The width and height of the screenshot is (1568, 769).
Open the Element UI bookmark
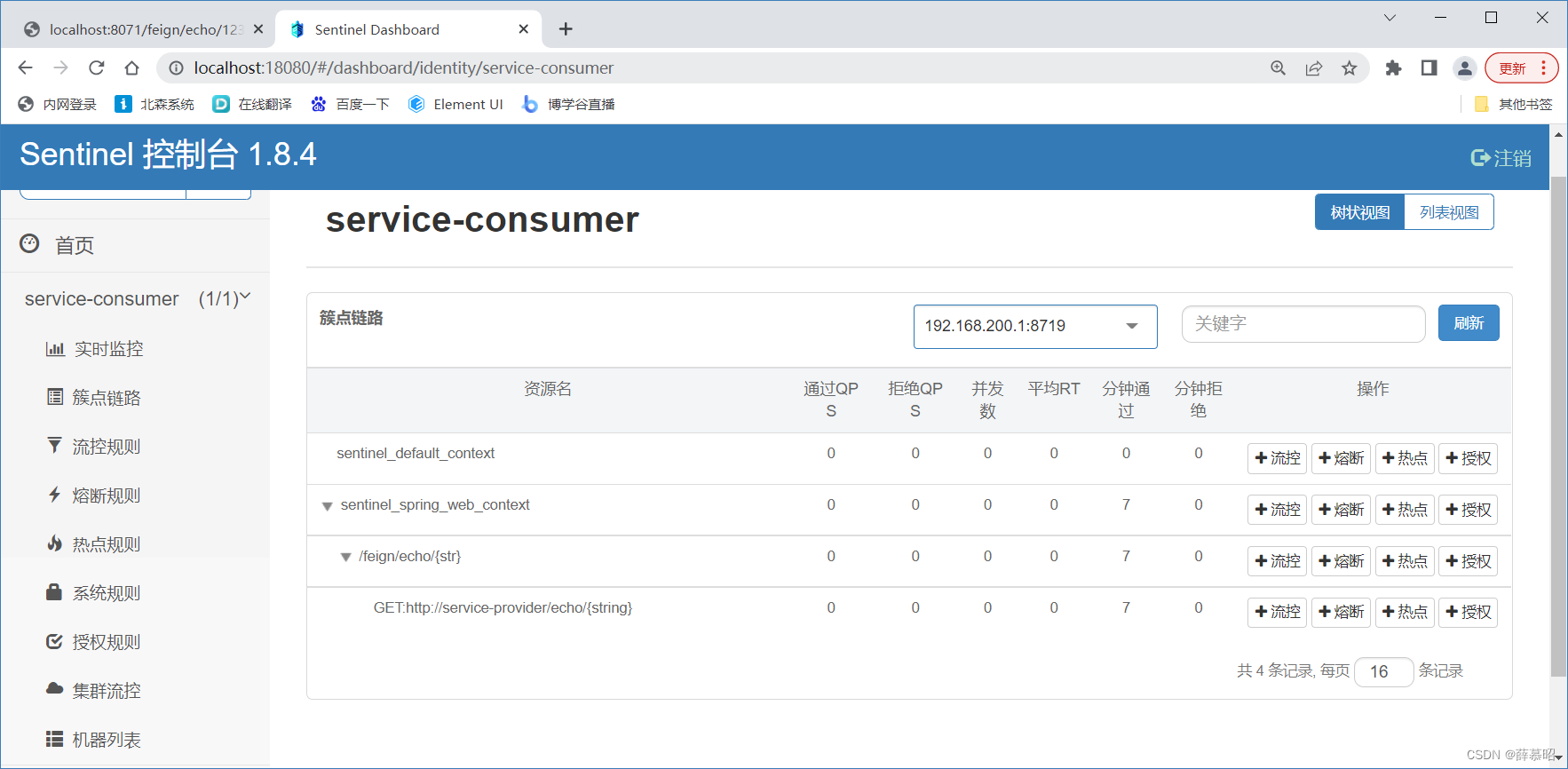click(455, 104)
